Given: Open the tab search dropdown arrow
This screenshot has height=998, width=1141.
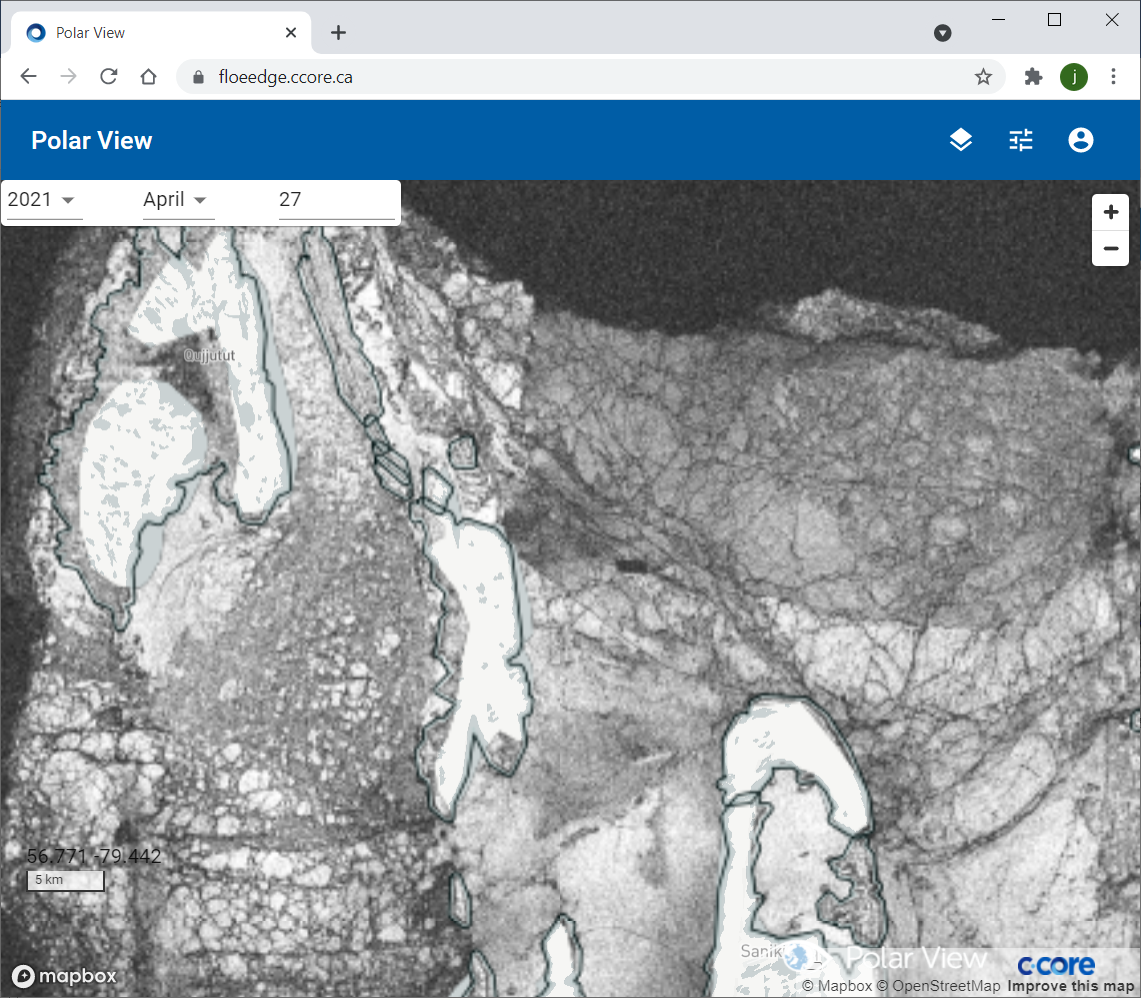Looking at the screenshot, I should pos(942,33).
